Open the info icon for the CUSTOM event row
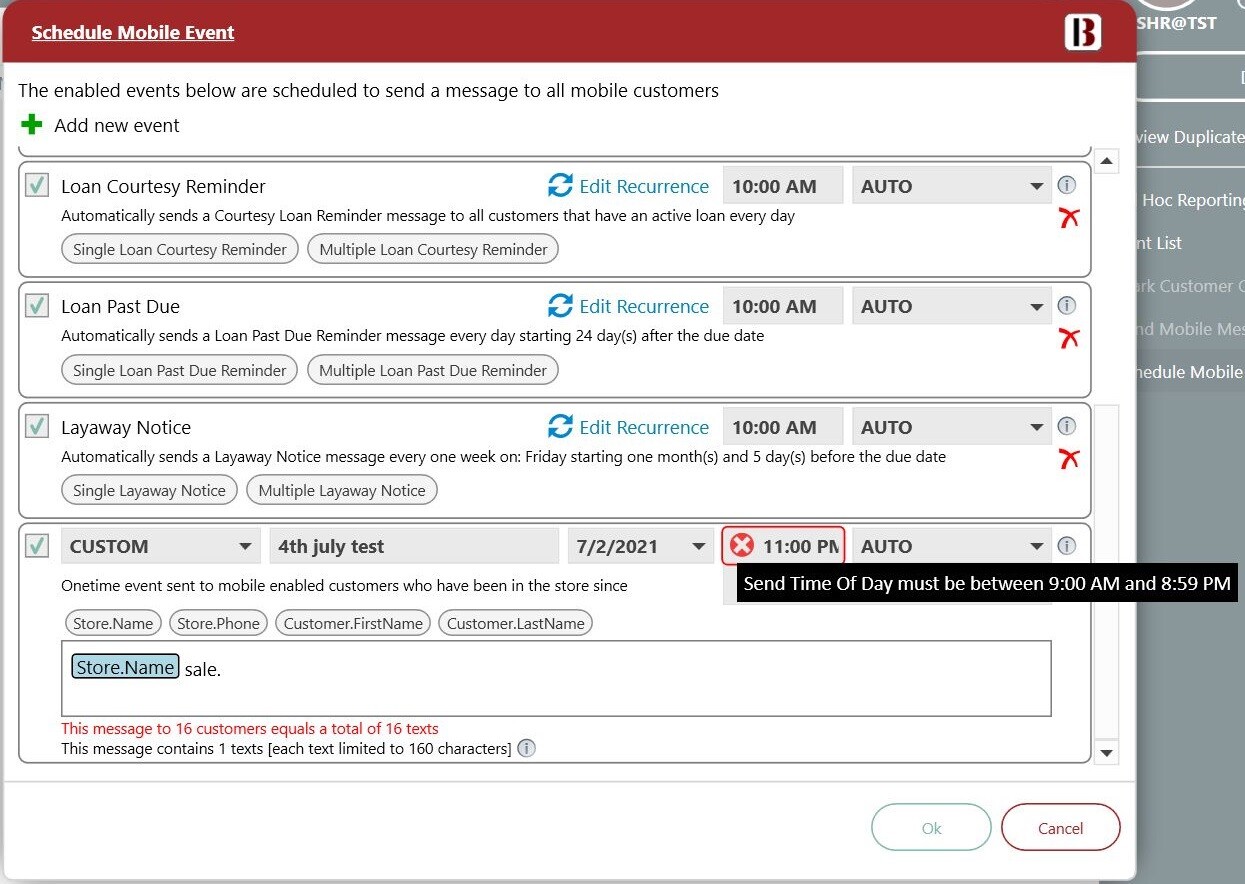This screenshot has height=884, width=1245. tap(1067, 546)
